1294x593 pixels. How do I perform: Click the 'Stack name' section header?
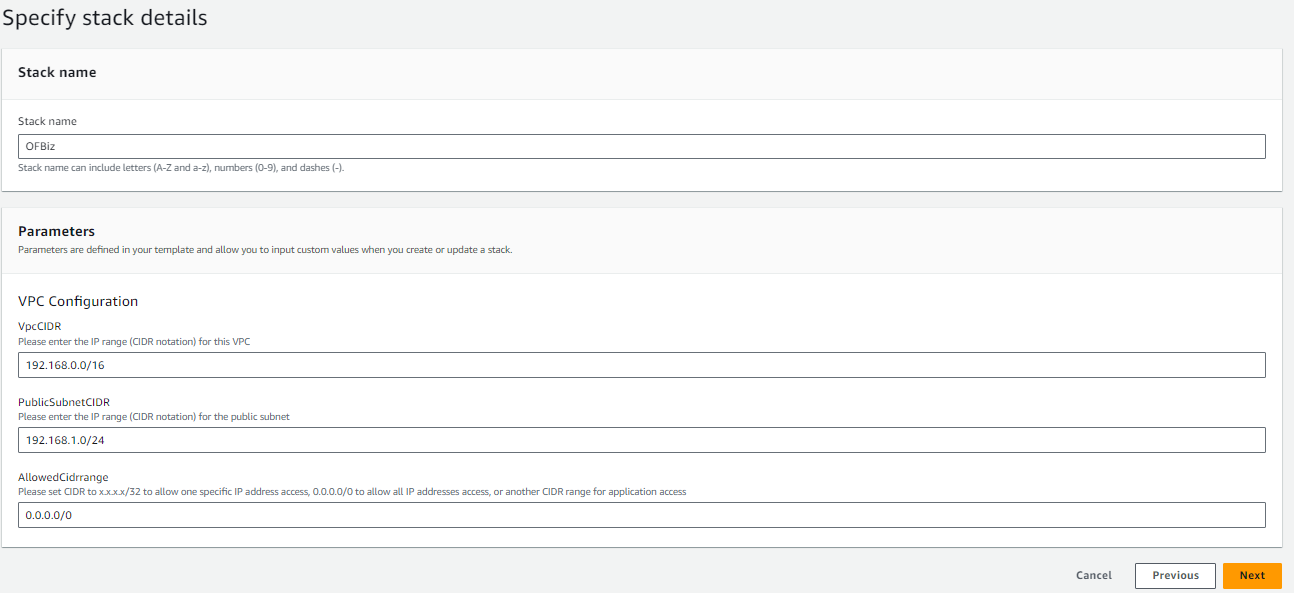click(x=57, y=72)
